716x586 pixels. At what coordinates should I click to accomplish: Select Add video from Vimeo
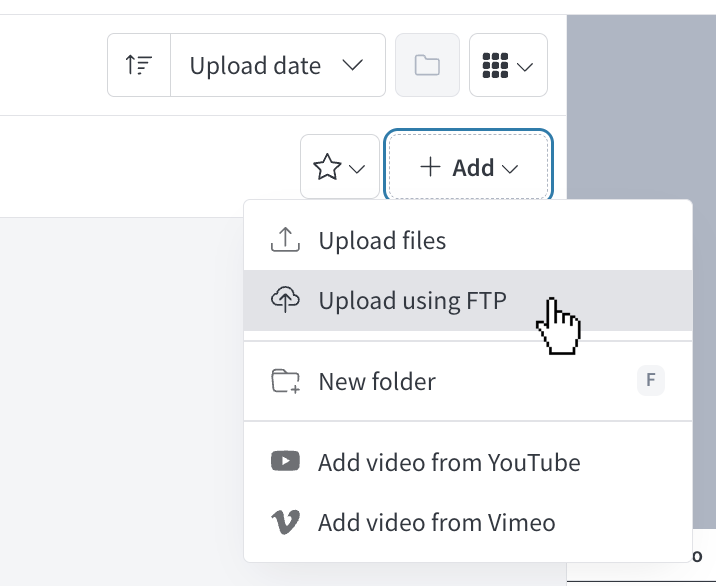pyautogui.click(x=436, y=522)
